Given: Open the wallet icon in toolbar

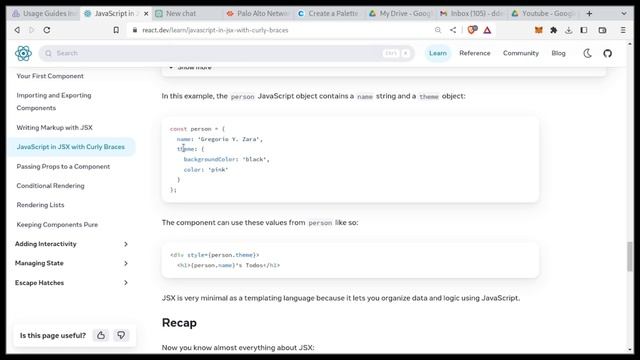Looking at the screenshot, I should coord(602,30).
